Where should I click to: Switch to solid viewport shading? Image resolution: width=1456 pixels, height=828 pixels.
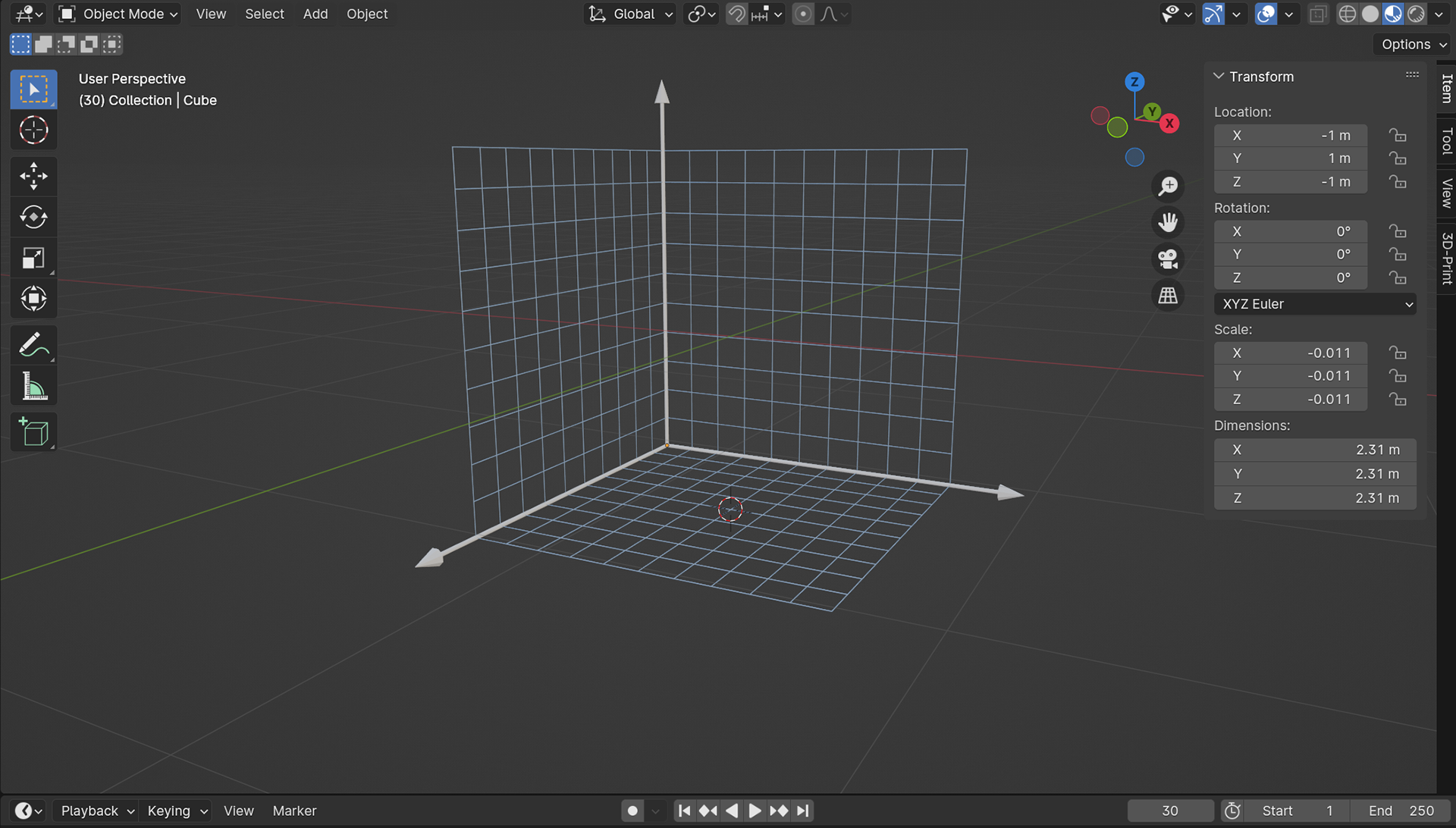(1370, 14)
